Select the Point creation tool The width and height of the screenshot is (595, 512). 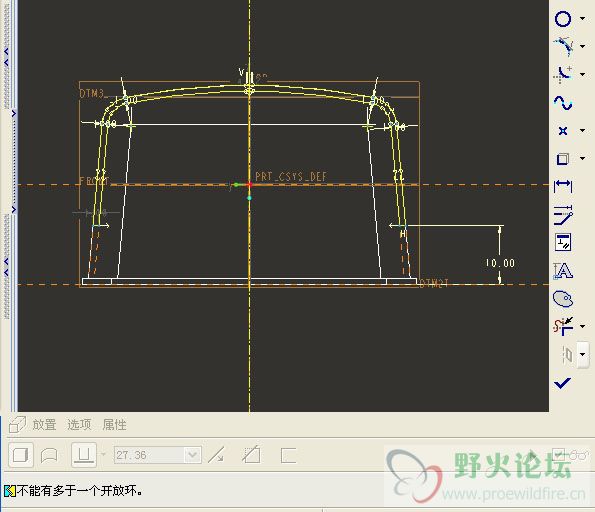click(x=563, y=131)
